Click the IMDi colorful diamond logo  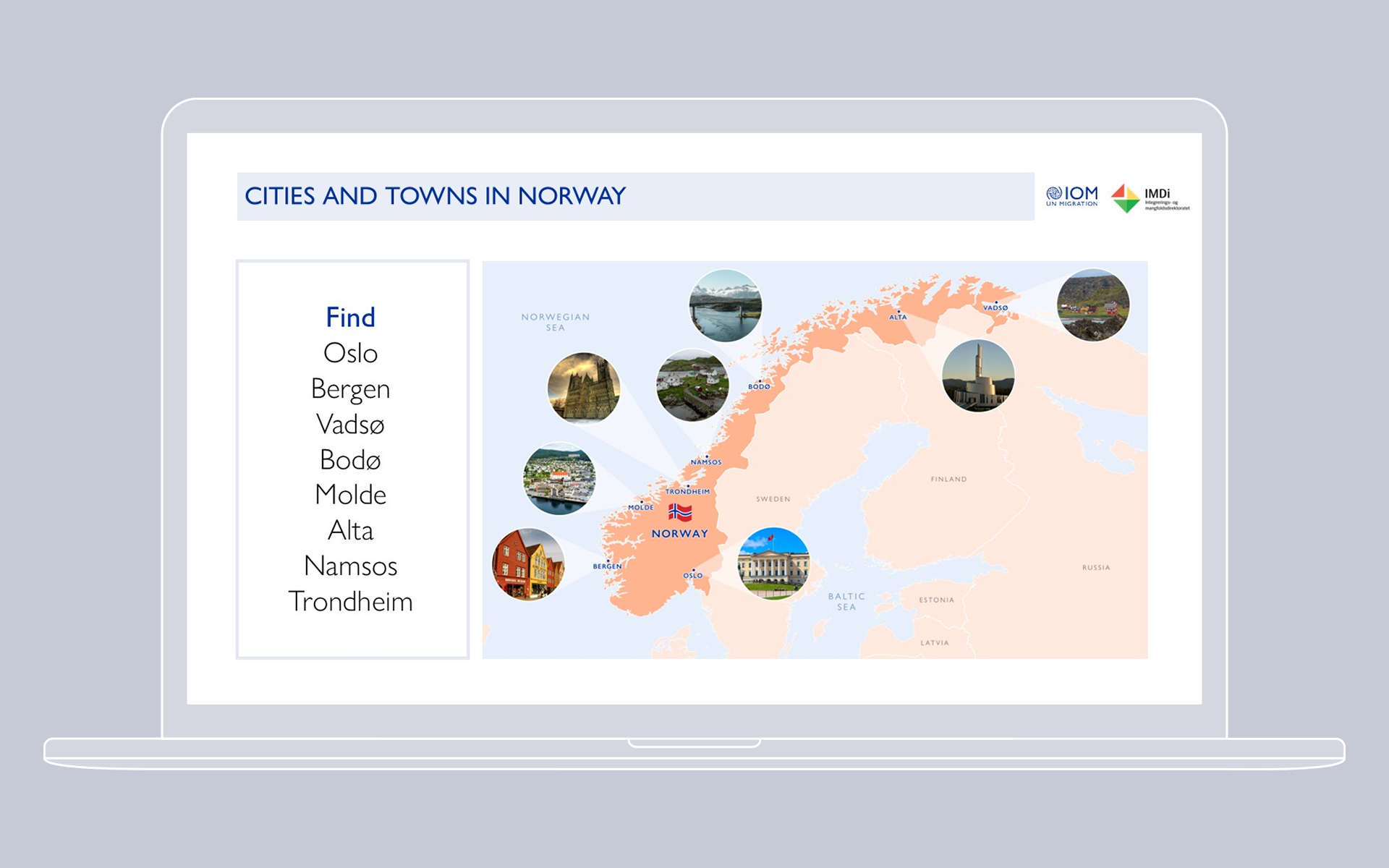coord(1125,198)
